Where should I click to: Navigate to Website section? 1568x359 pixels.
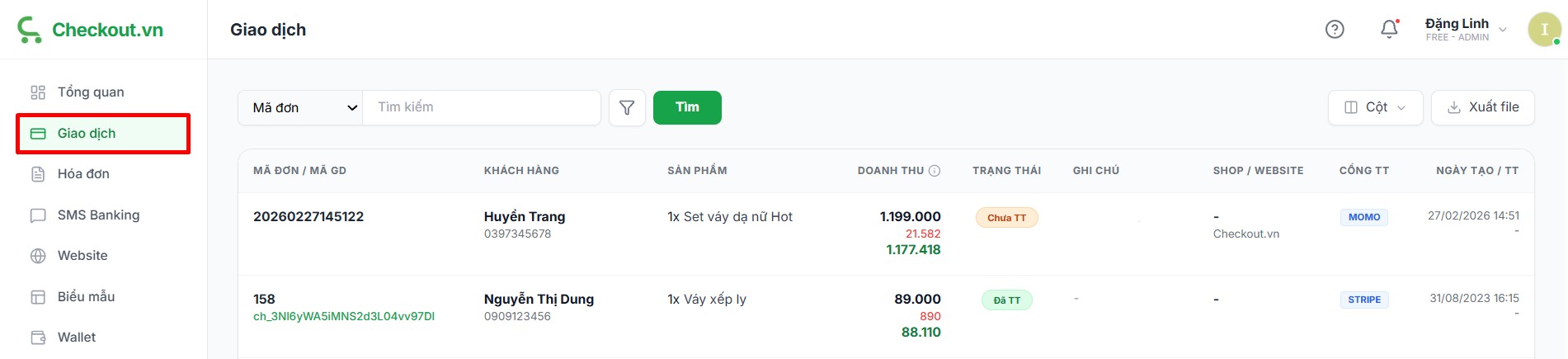tap(82, 256)
